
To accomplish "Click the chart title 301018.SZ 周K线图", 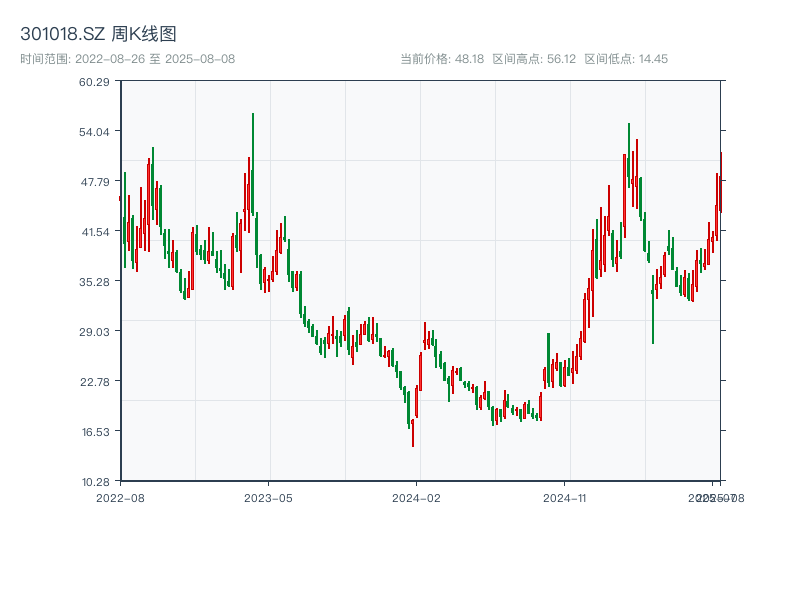I will [x=98, y=34].
